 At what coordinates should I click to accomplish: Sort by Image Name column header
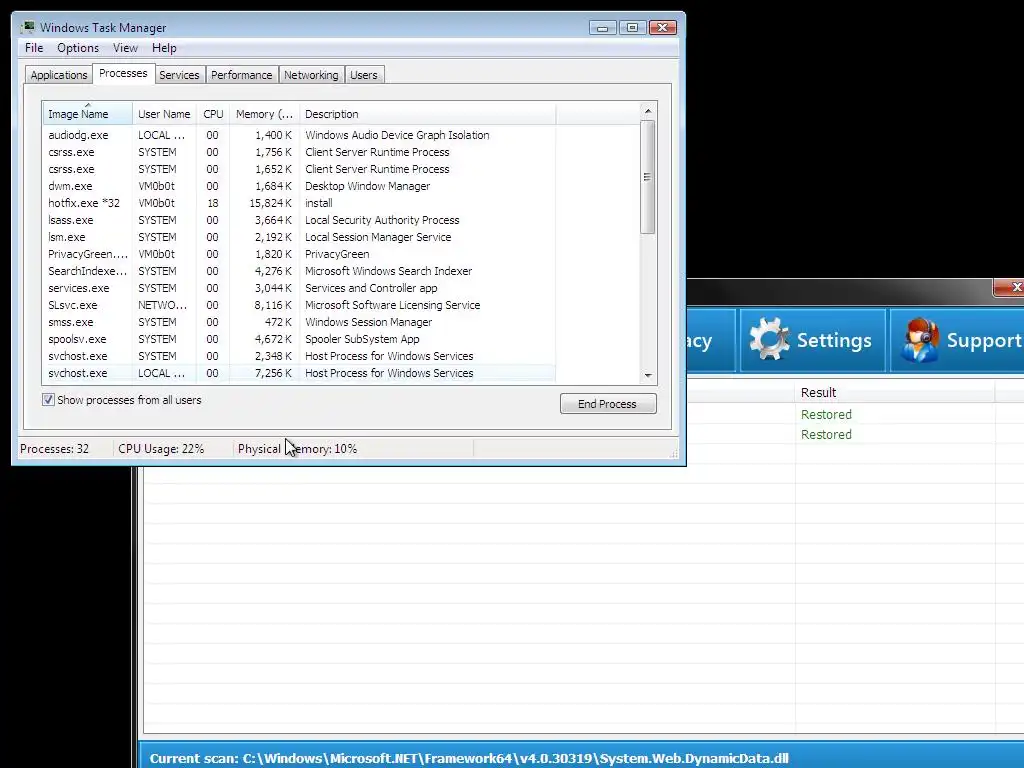coord(88,114)
